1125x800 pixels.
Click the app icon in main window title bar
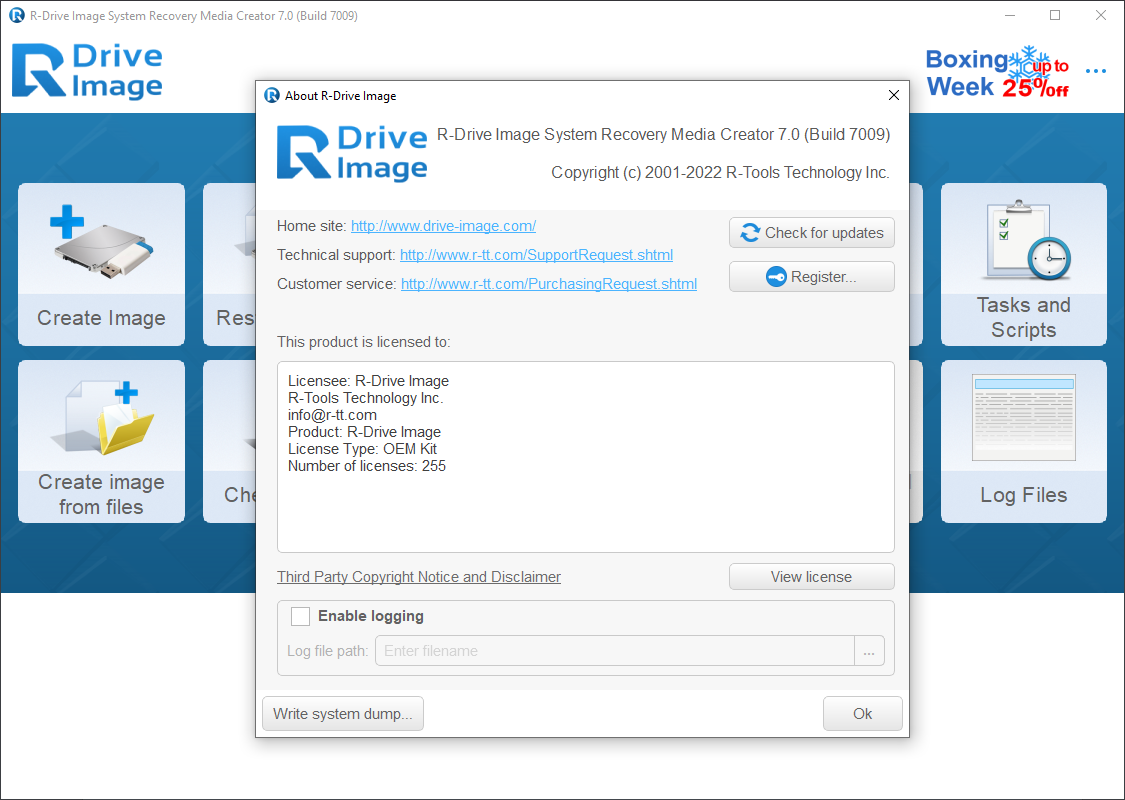tap(17, 15)
